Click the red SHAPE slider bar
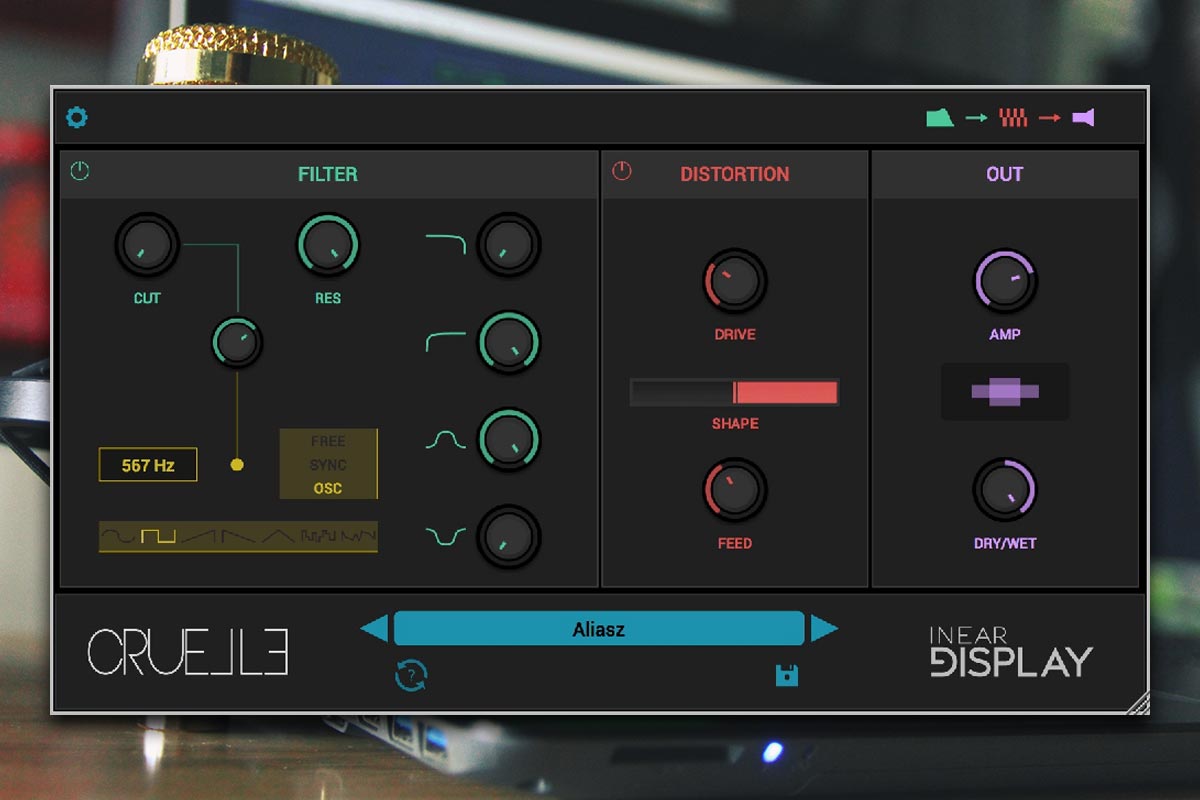Screen dimensions: 1200x800 (x=735, y=392)
